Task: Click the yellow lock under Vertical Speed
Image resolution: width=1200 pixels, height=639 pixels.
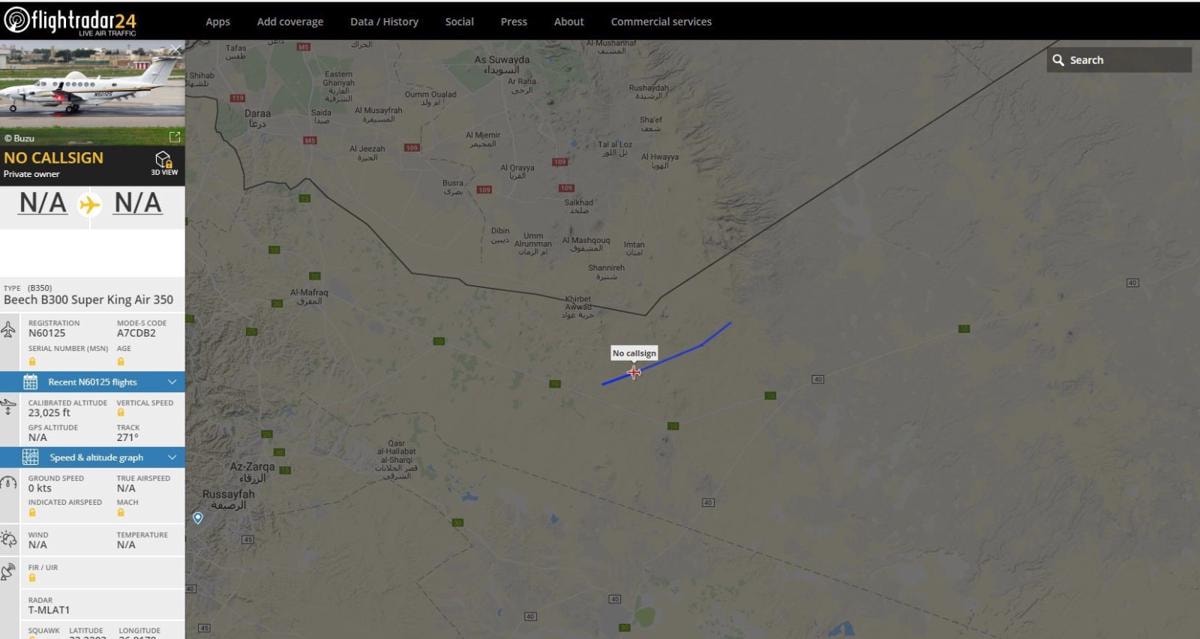Action: pos(120,412)
